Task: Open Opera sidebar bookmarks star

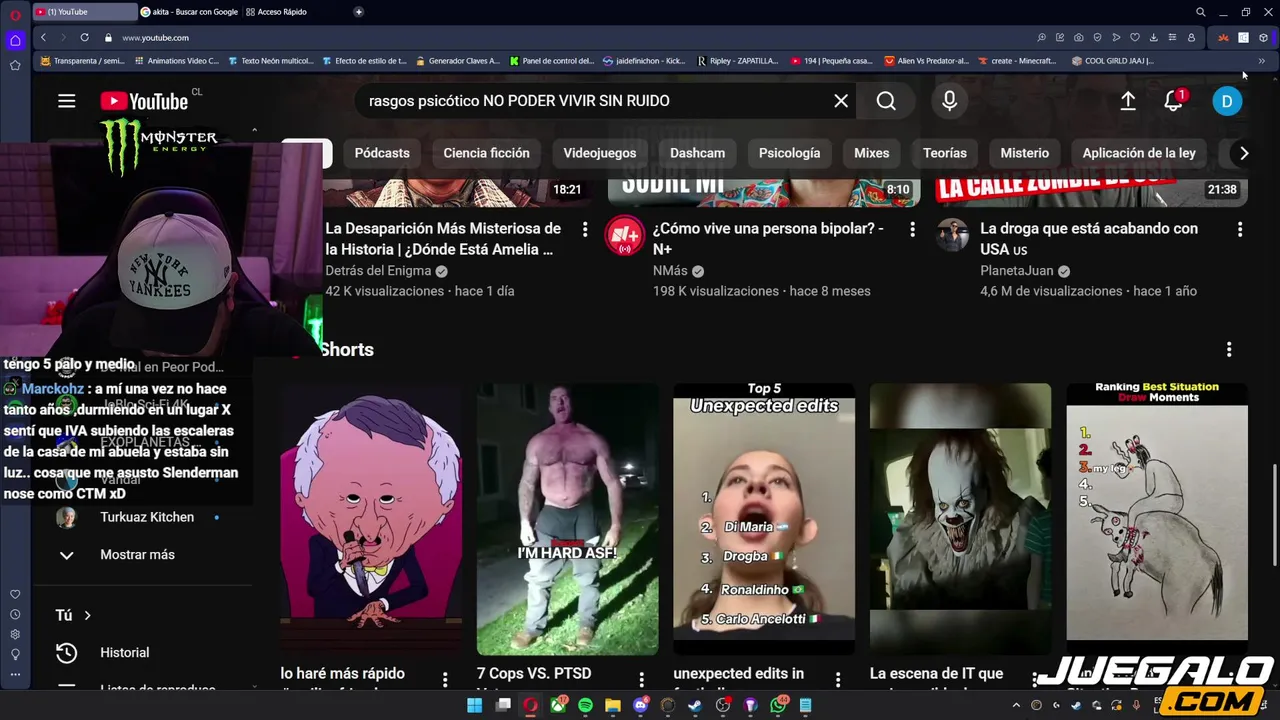Action: click(x=15, y=65)
